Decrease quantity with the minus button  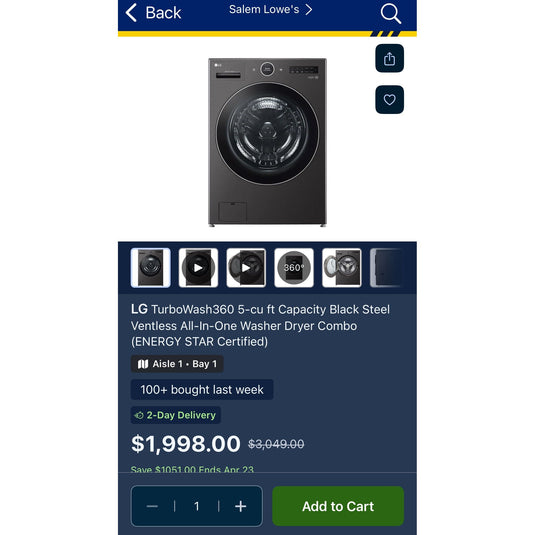coord(152,506)
